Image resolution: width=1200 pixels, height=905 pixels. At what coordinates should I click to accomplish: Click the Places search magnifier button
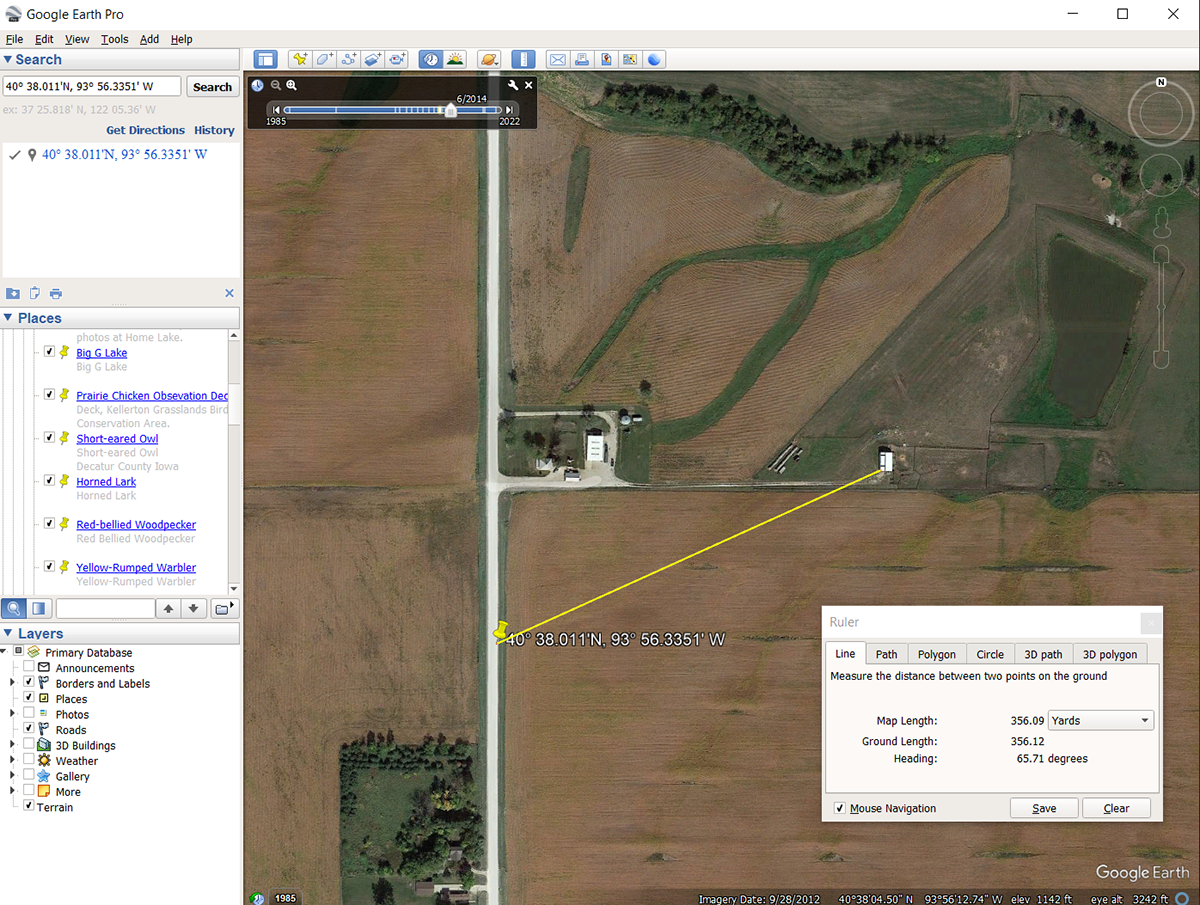[14, 608]
